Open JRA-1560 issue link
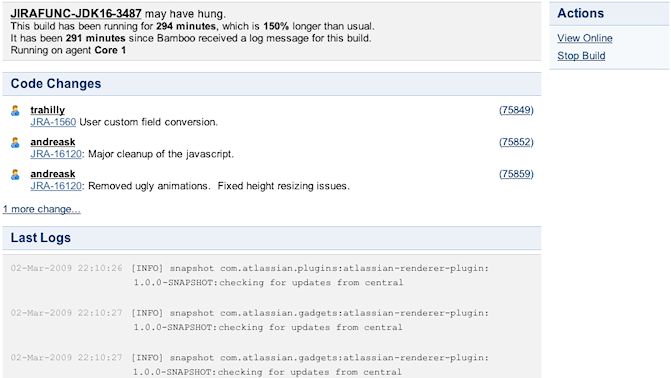 click(53, 122)
